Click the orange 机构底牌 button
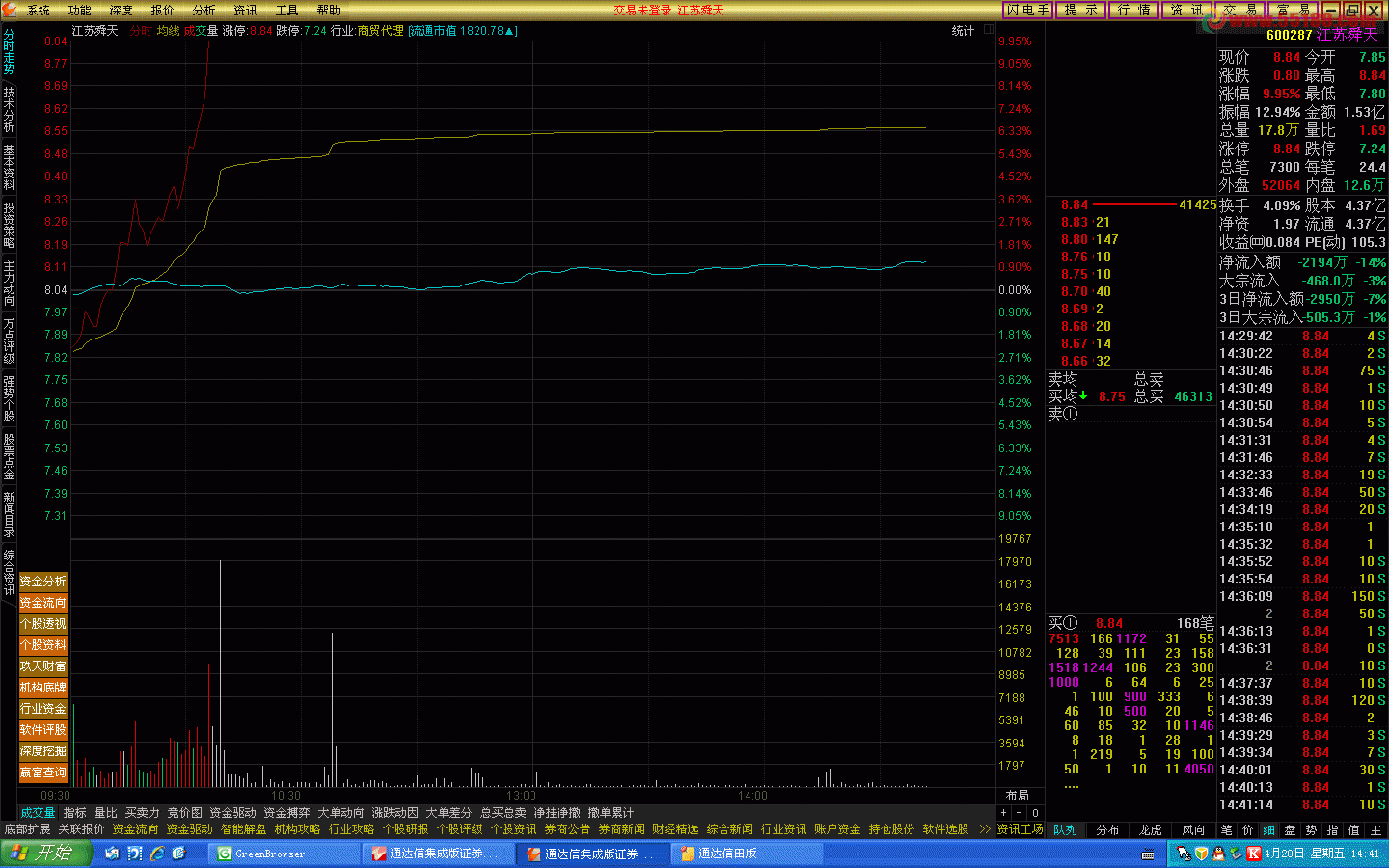Viewport: 1389px width, 868px height. coord(43,688)
